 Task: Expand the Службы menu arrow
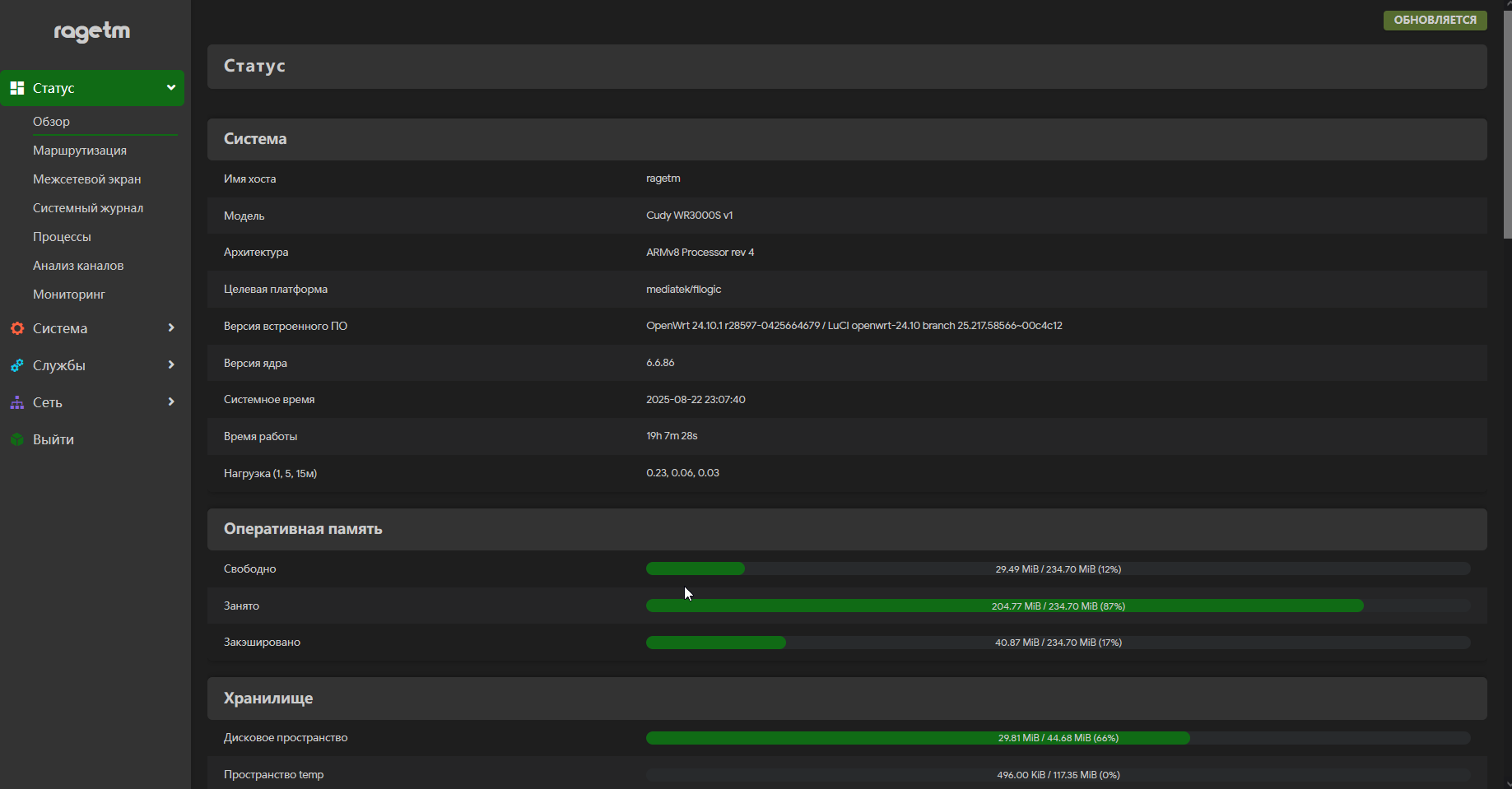tap(171, 365)
